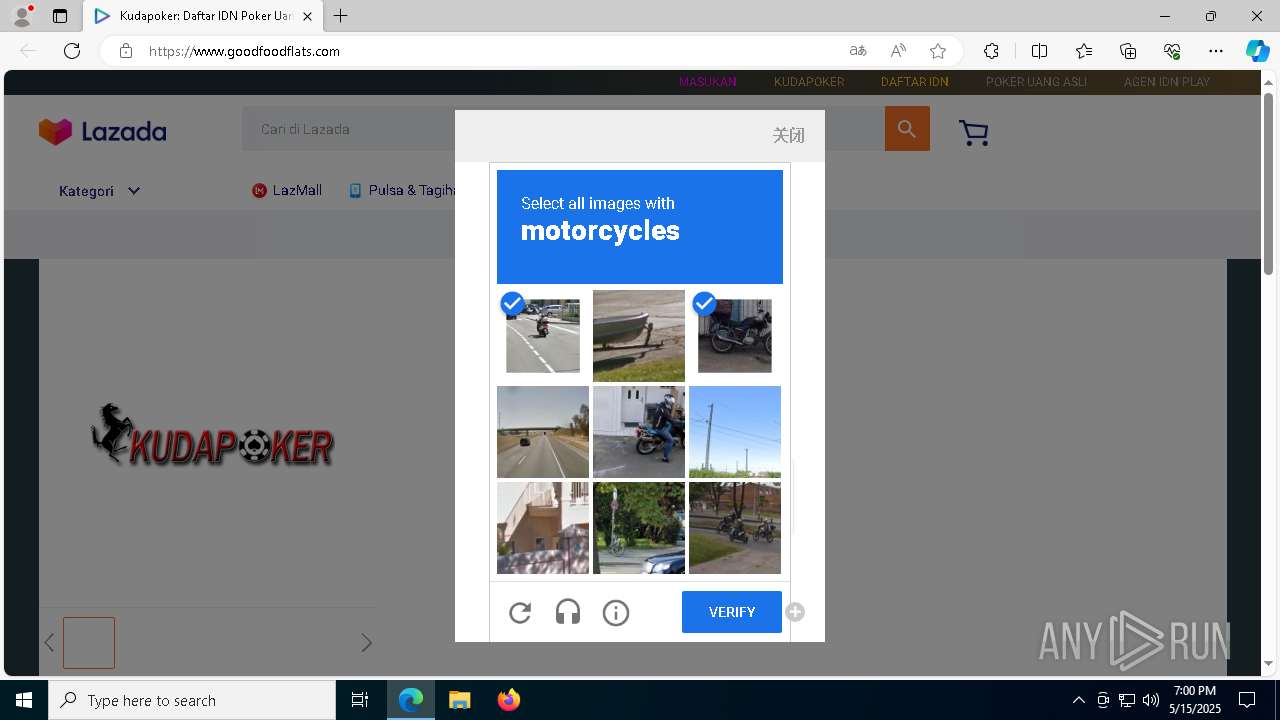Open the Collections icon
Viewport: 1280px width, 720px height.
1128,51
